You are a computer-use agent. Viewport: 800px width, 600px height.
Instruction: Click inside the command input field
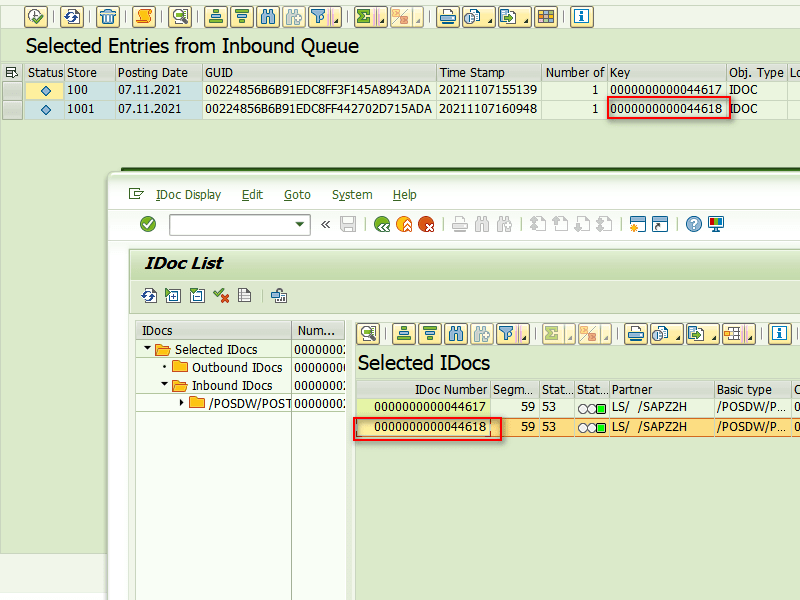click(231, 225)
